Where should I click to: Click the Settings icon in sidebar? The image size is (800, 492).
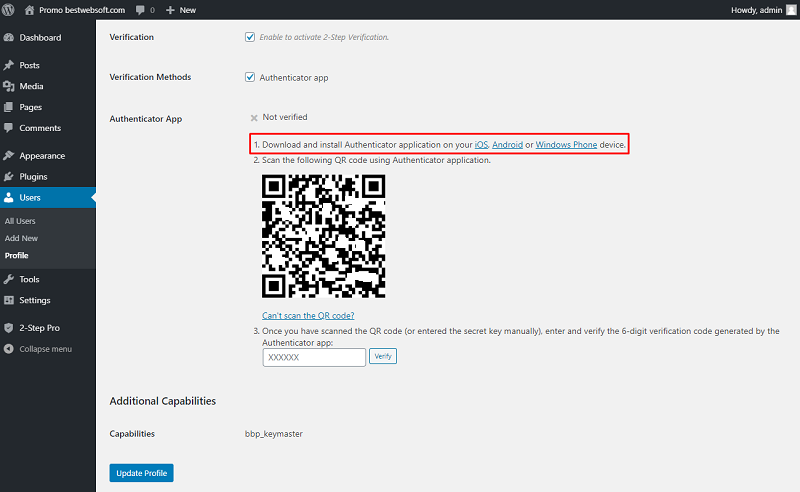[9, 300]
